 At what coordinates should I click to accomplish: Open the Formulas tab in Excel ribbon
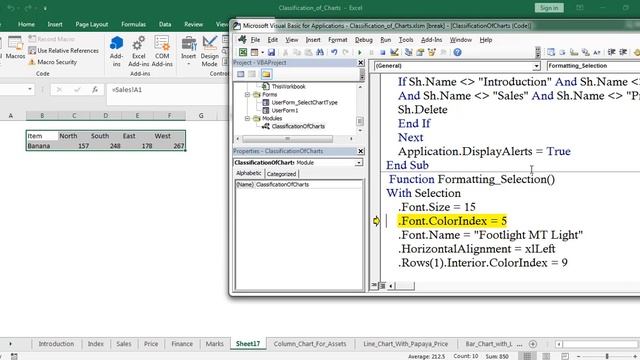(x=133, y=24)
